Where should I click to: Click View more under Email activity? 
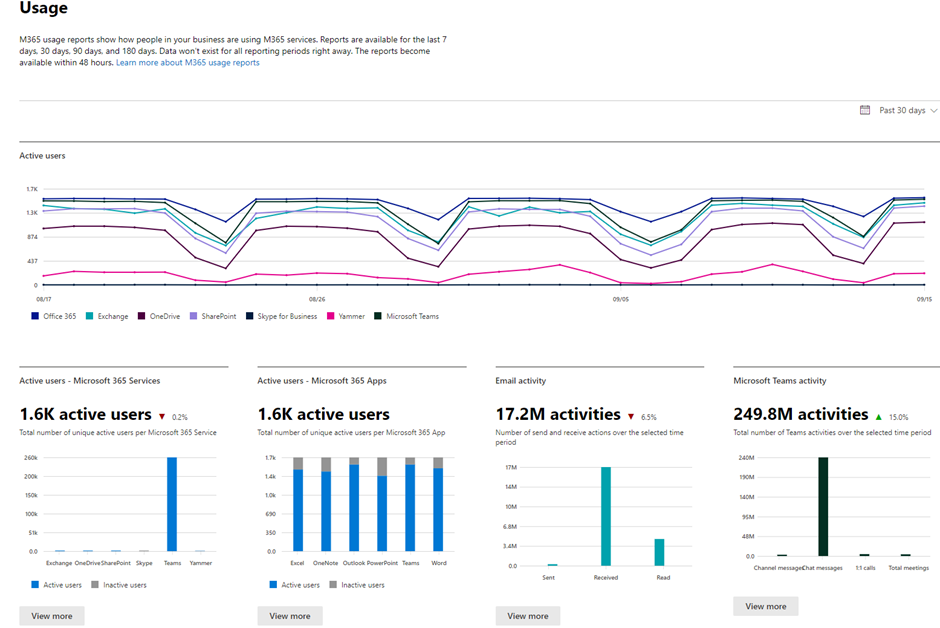tap(527, 615)
